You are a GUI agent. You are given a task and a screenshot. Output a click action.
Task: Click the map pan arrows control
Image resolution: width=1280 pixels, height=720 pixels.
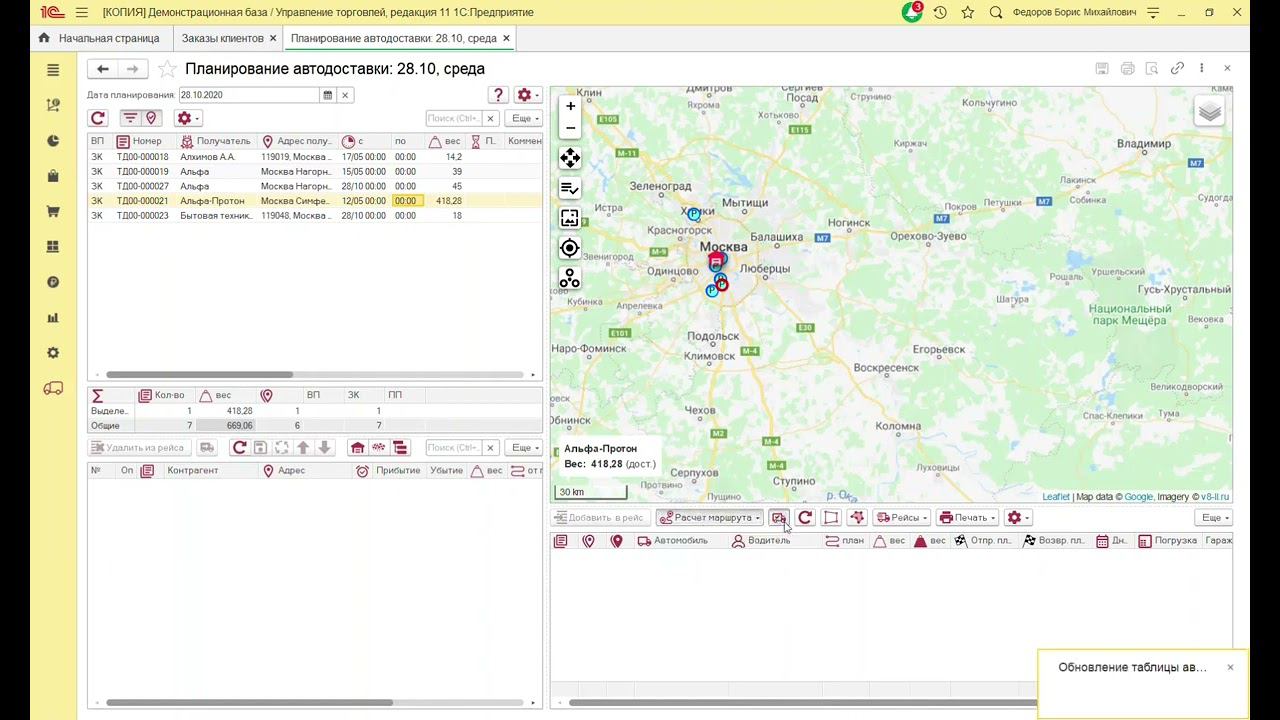coord(570,158)
